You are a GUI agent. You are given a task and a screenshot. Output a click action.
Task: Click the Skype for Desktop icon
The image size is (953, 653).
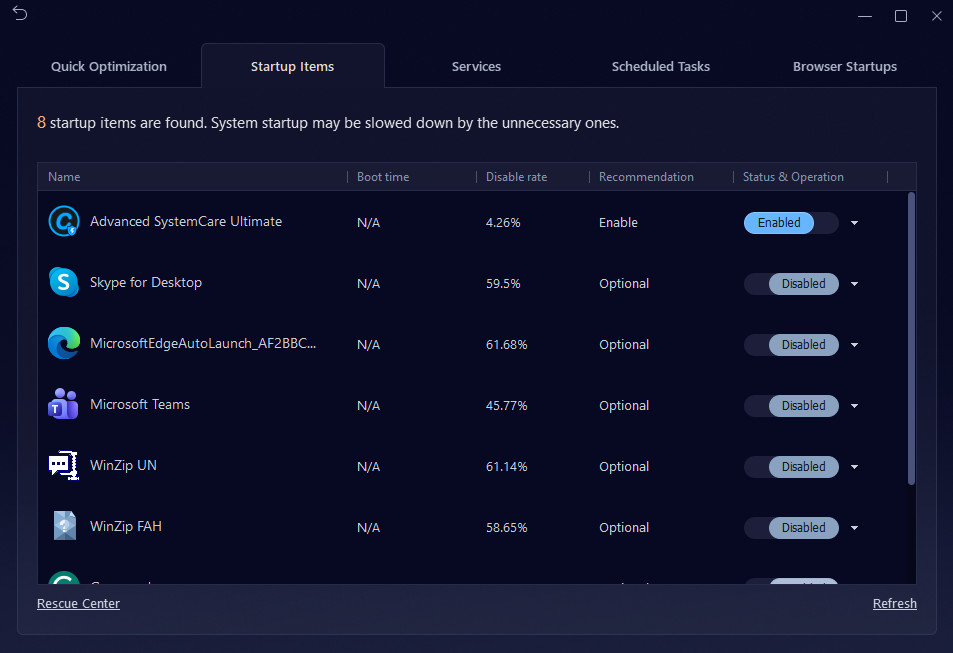[64, 282]
